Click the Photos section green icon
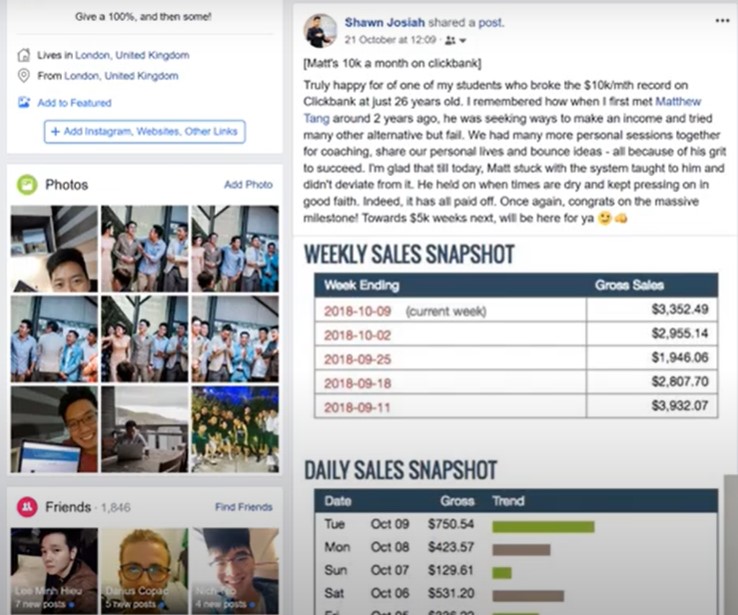 (x=27, y=184)
